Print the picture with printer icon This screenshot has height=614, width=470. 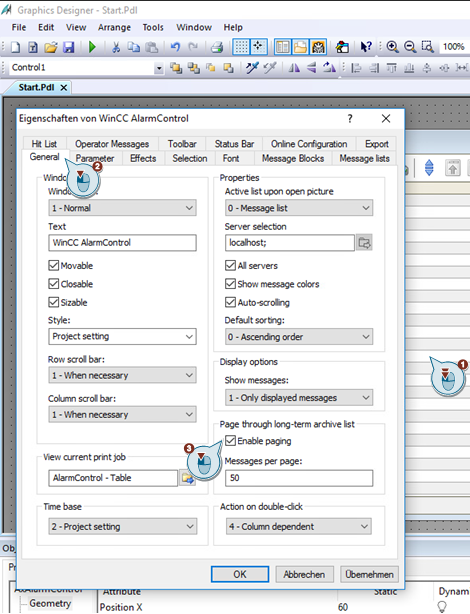[217, 47]
